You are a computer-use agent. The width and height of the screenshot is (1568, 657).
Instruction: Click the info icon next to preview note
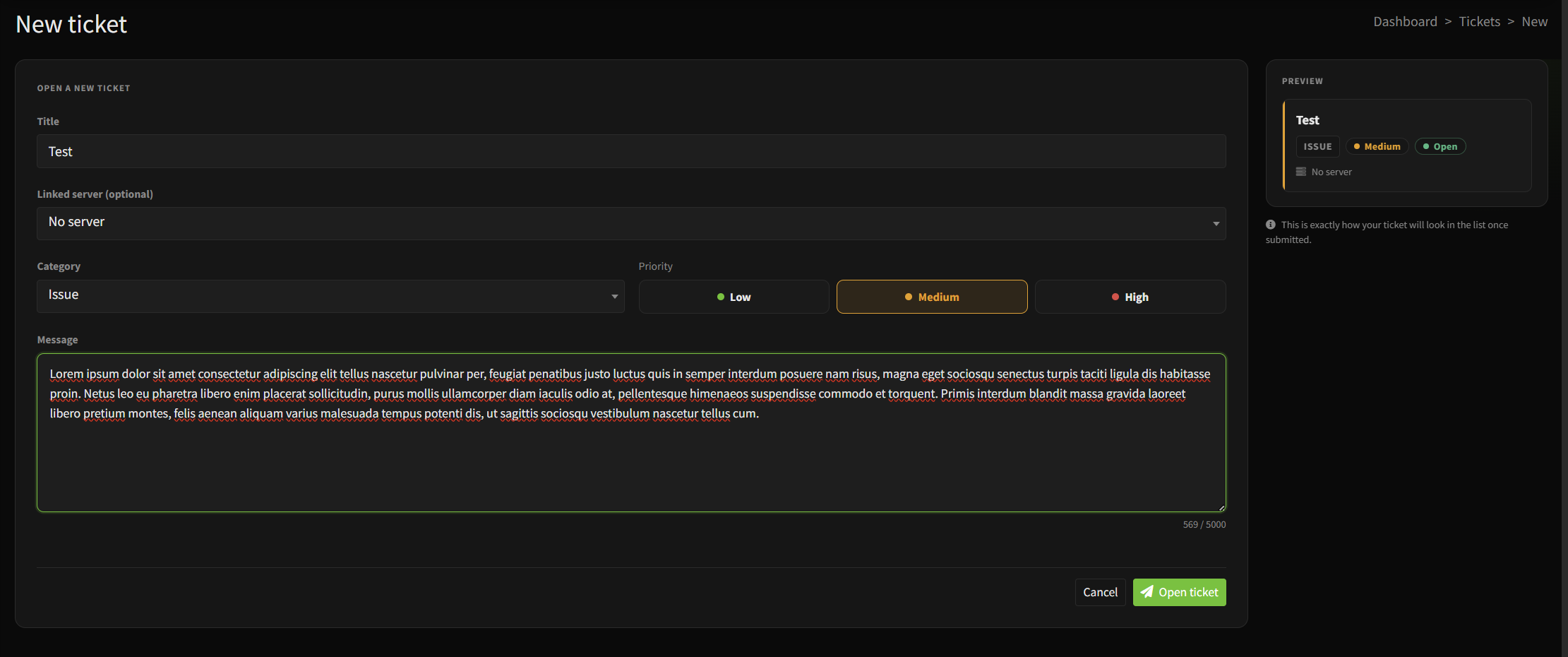[1271, 225]
